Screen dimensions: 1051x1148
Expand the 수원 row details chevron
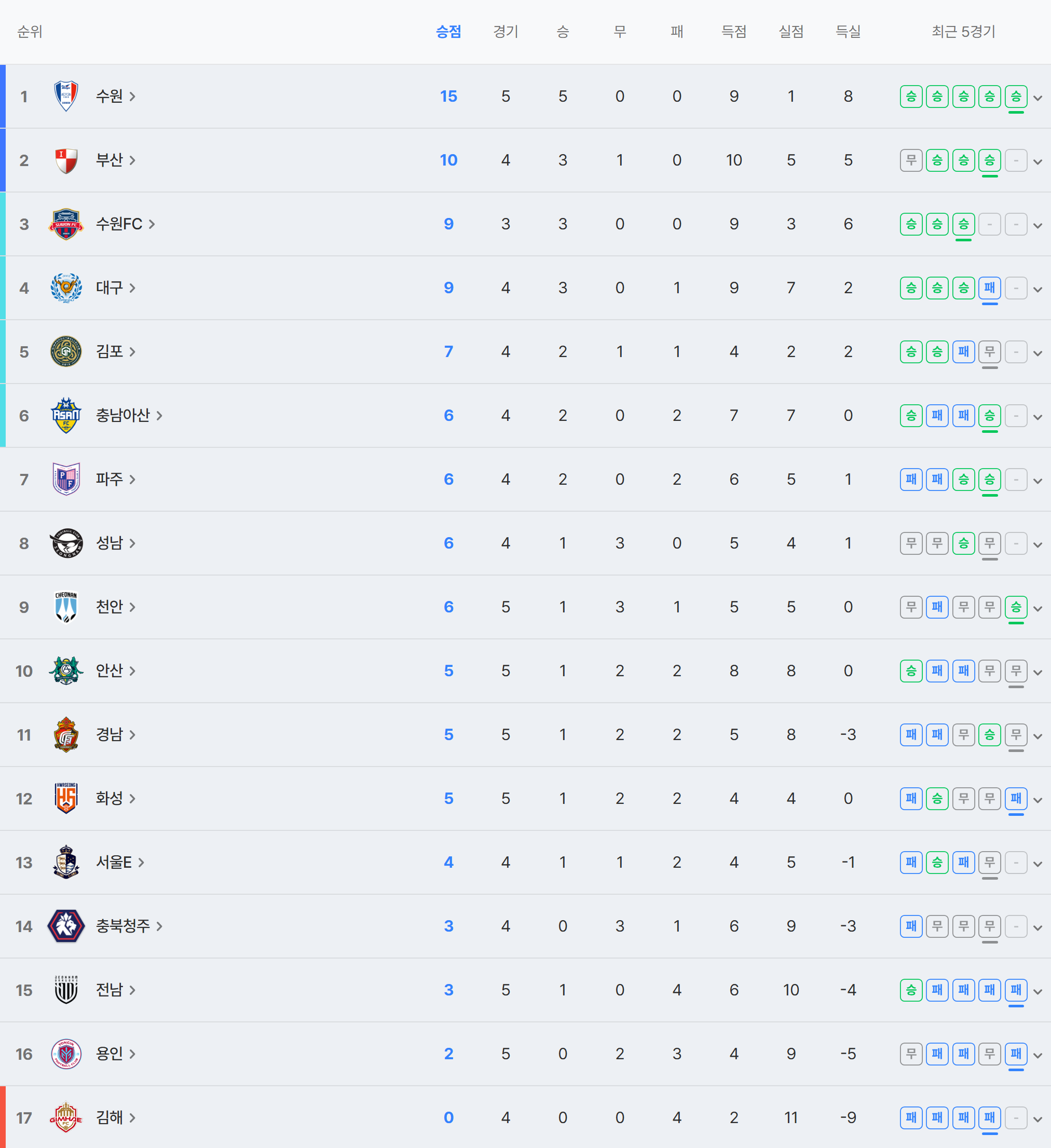coord(1038,98)
